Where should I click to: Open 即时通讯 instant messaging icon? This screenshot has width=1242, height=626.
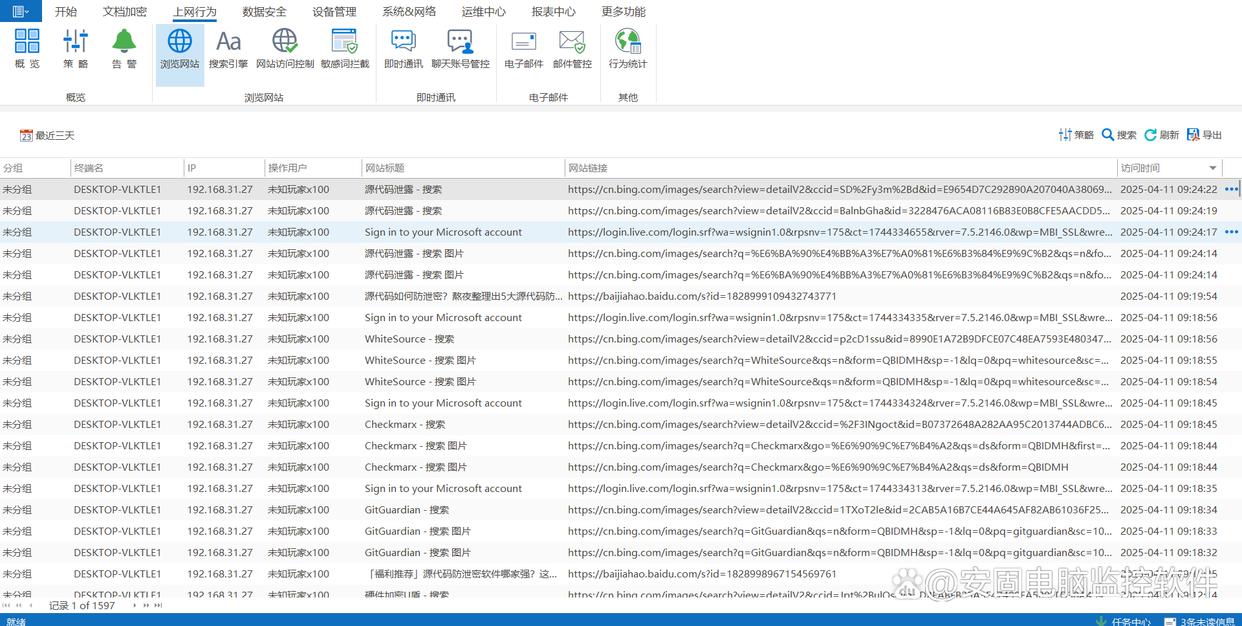point(403,48)
